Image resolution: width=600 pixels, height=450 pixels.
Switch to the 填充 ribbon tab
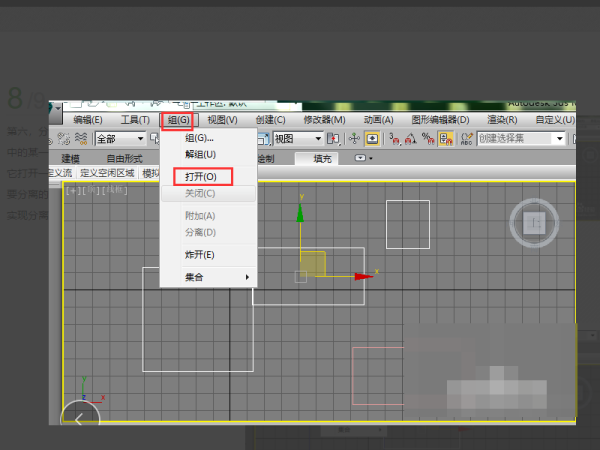(x=317, y=158)
